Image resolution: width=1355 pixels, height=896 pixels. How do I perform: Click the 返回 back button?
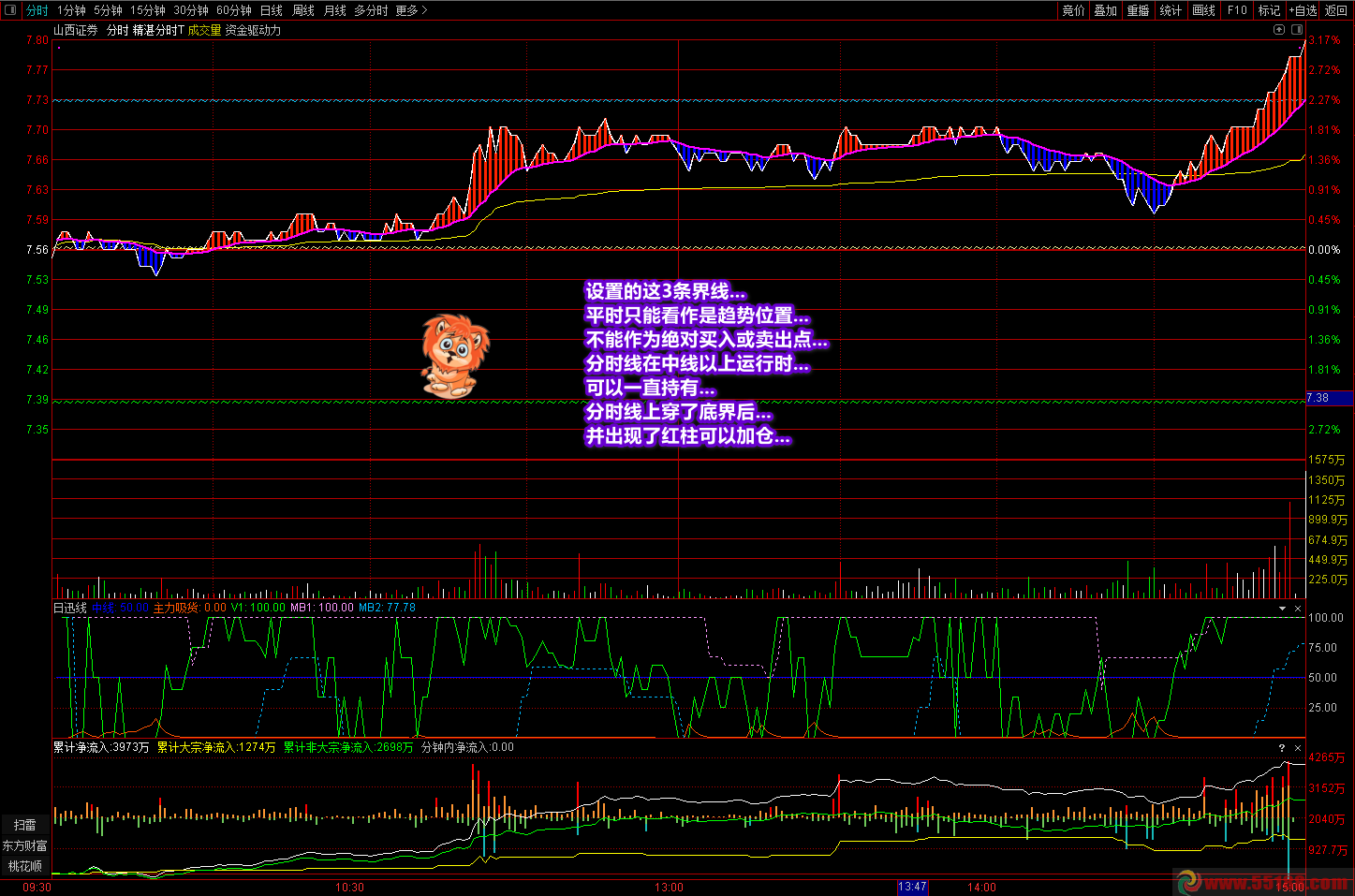click(1336, 10)
